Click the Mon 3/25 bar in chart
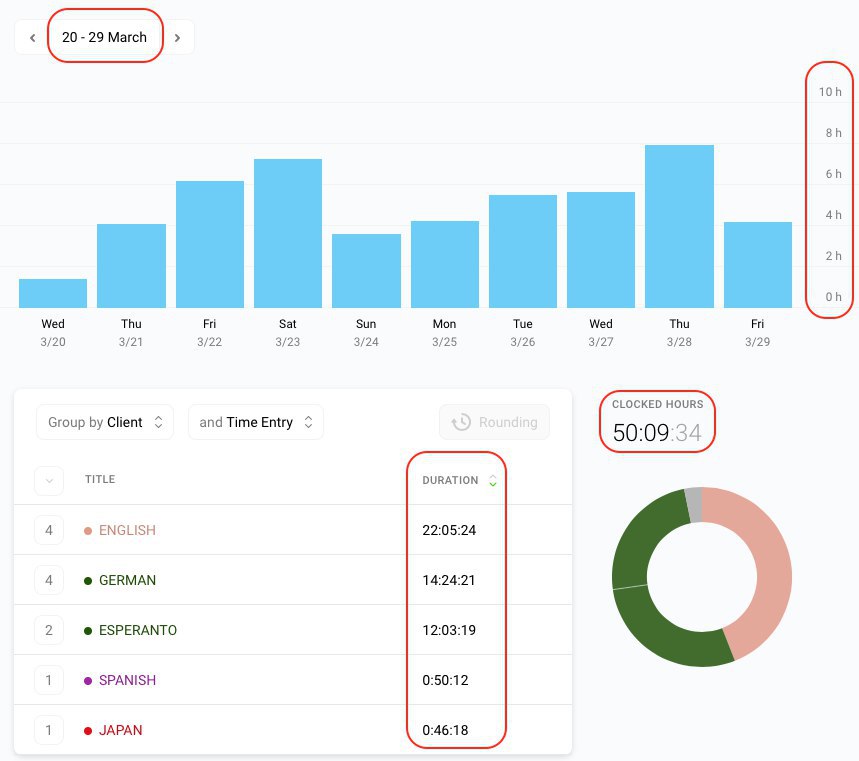 (x=445, y=264)
